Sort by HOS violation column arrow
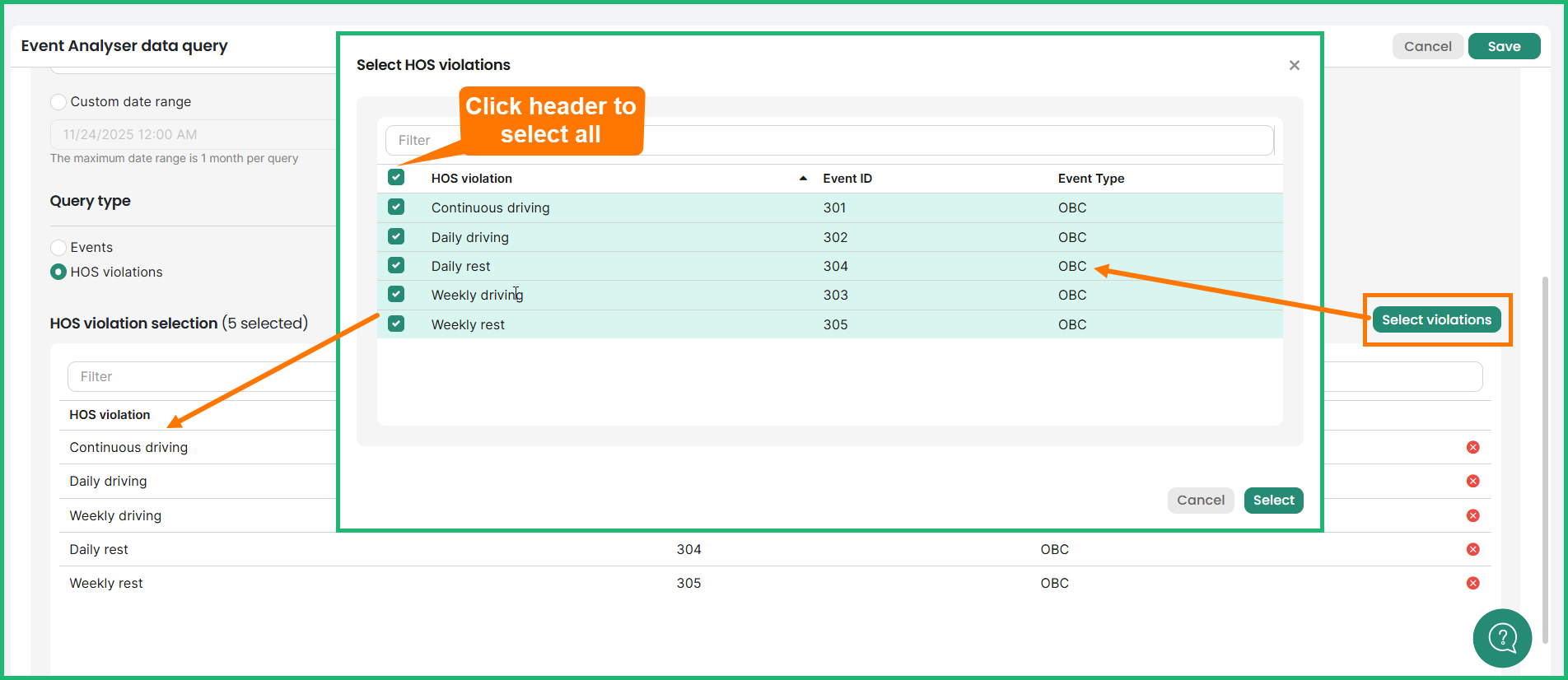 802,179
